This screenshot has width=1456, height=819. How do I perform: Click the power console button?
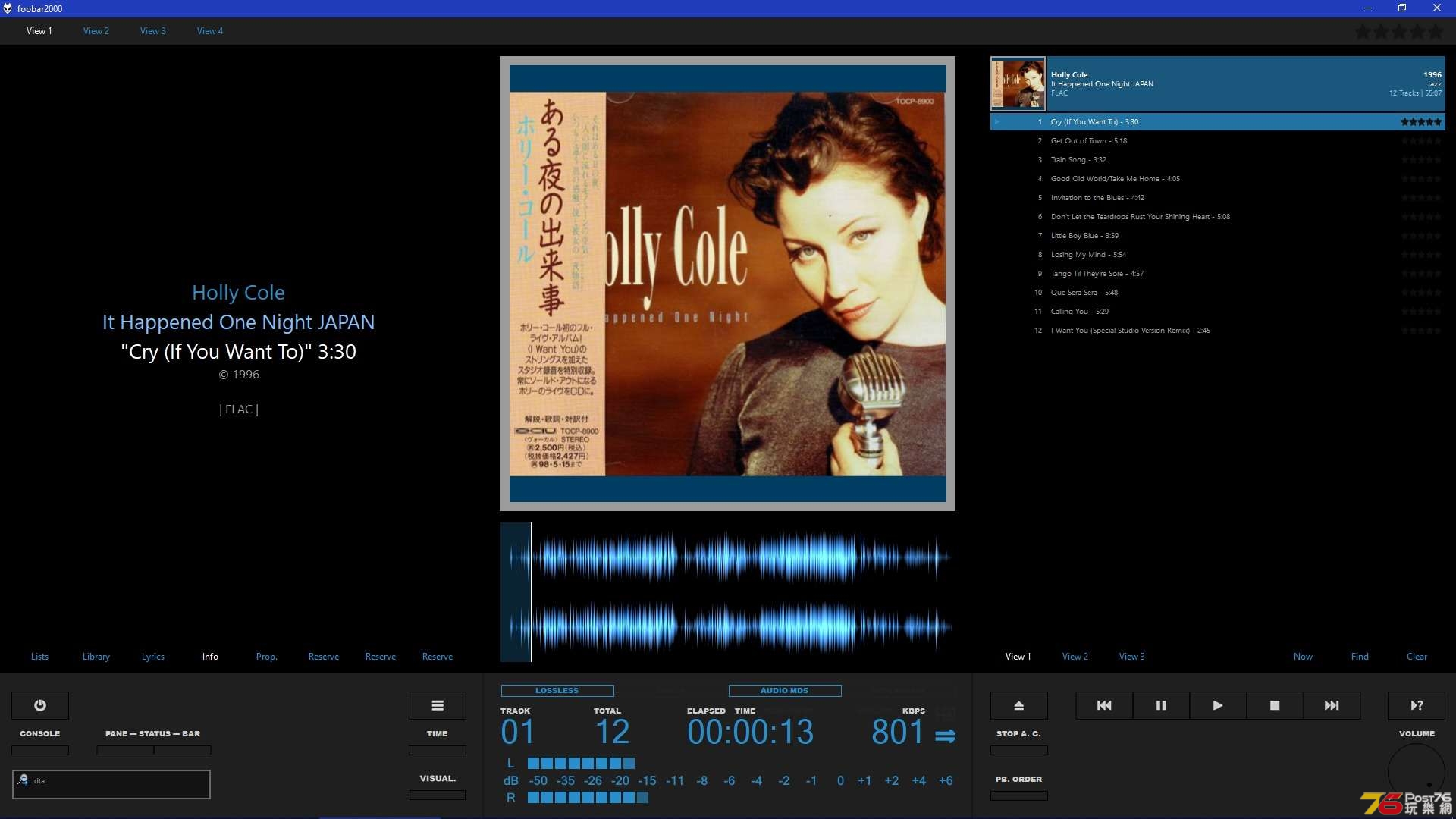(x=40, y=705)
